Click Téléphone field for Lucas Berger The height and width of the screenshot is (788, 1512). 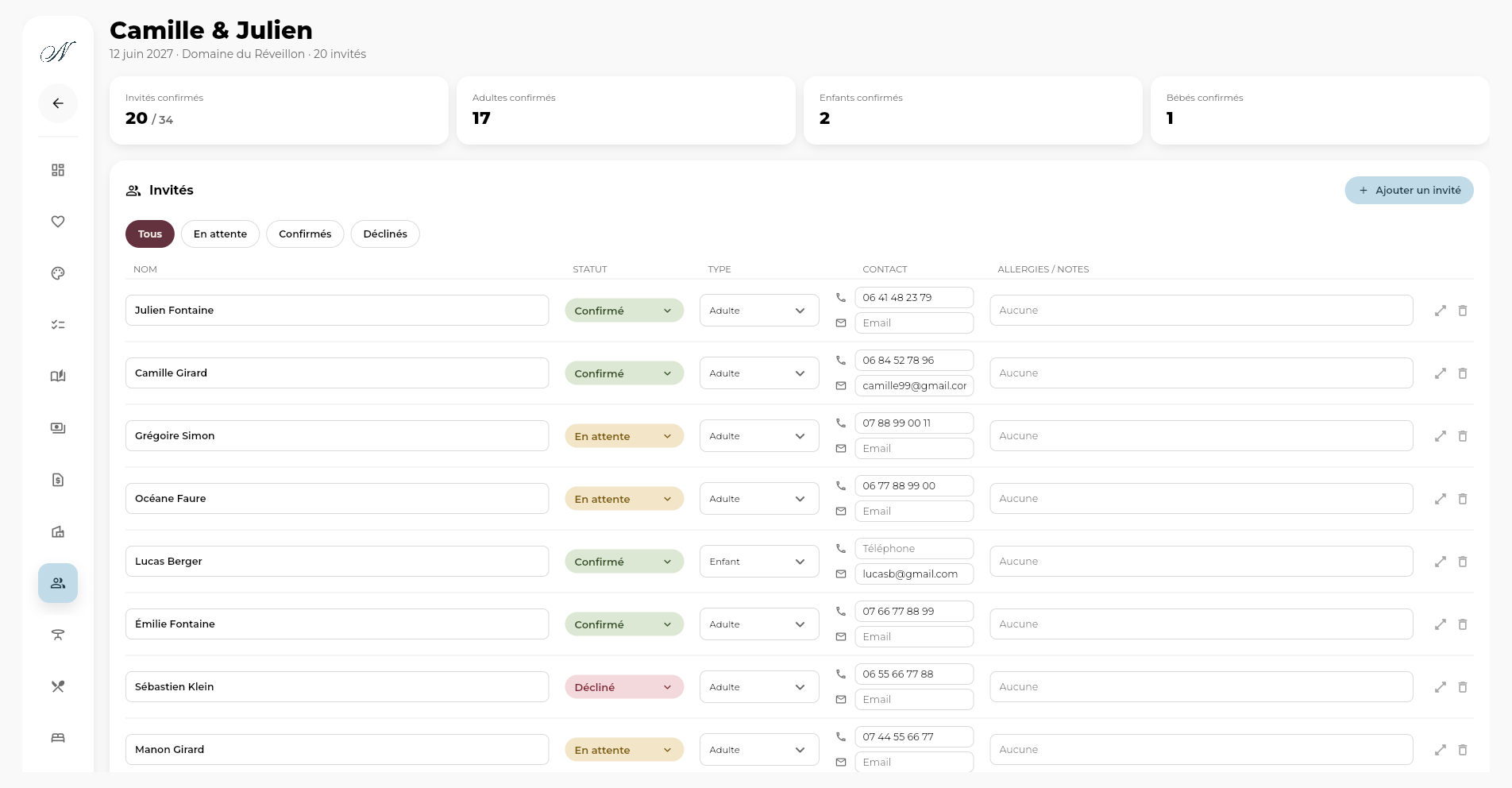pyautogui.click(x=914, y=549)
